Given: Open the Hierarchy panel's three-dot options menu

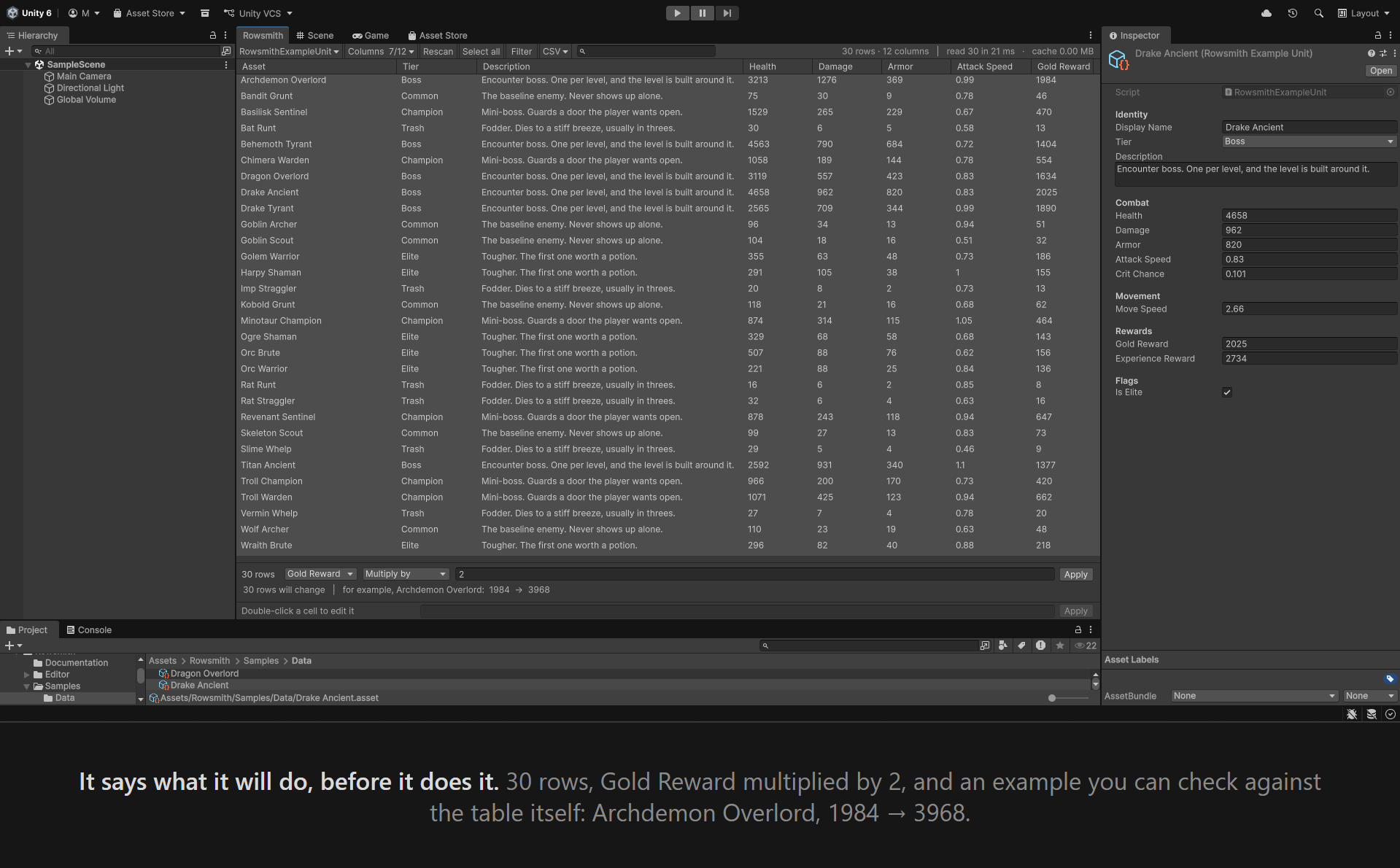Looking at the screenshot, I should tap(225, 35).
